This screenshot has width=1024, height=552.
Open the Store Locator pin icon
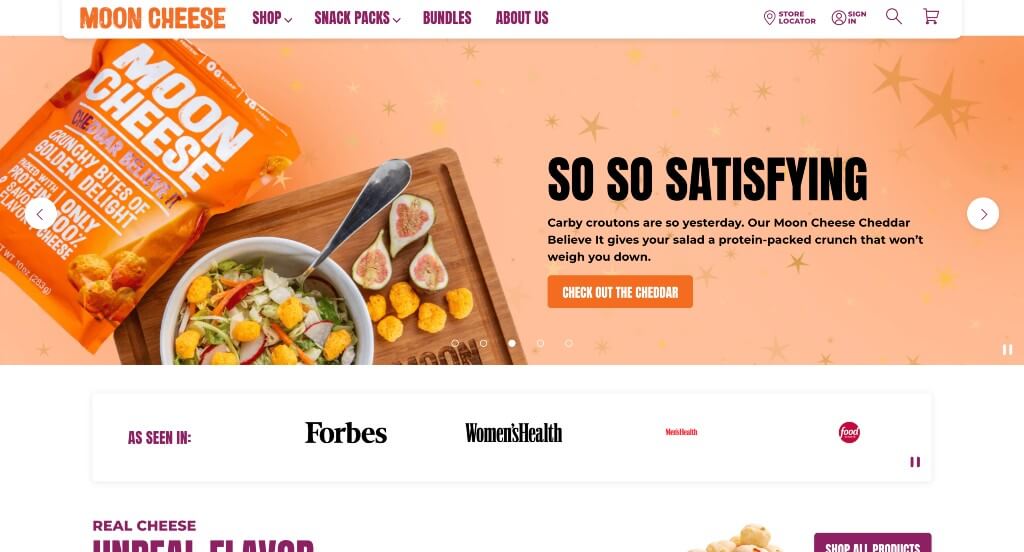point(769,18)
